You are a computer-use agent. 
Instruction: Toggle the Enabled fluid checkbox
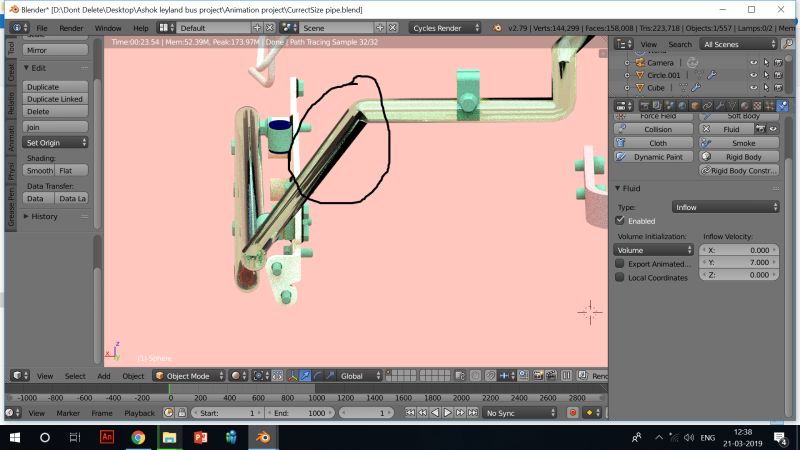coord(620,220)
